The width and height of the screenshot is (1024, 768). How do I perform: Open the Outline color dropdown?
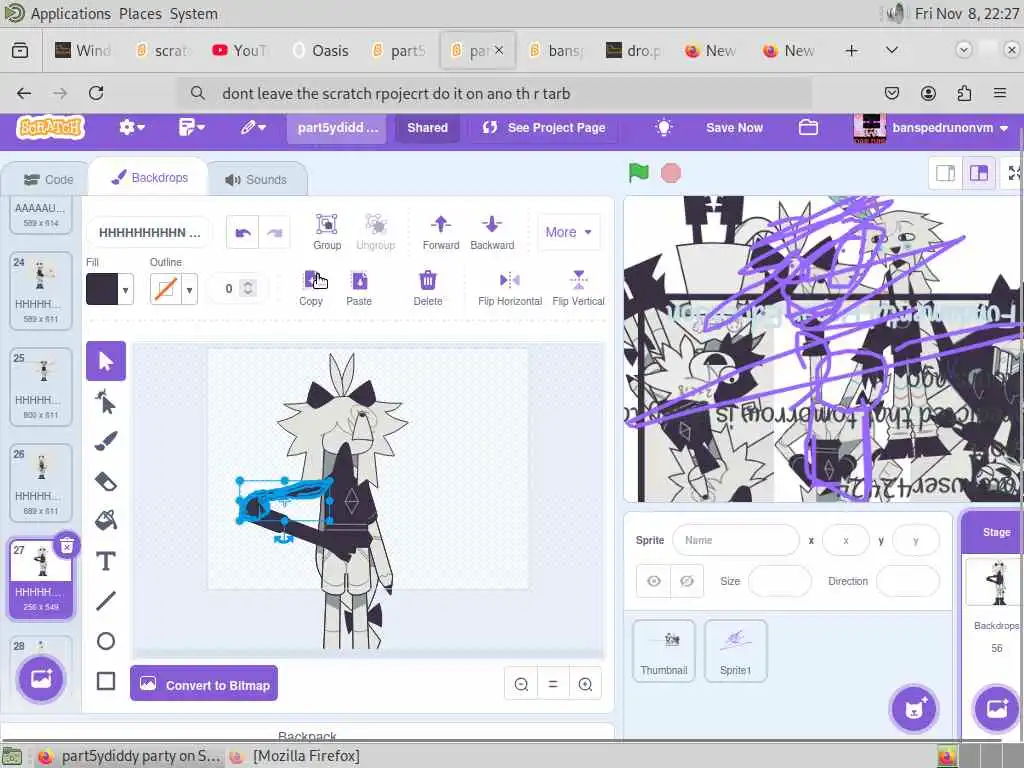[189, 289]
